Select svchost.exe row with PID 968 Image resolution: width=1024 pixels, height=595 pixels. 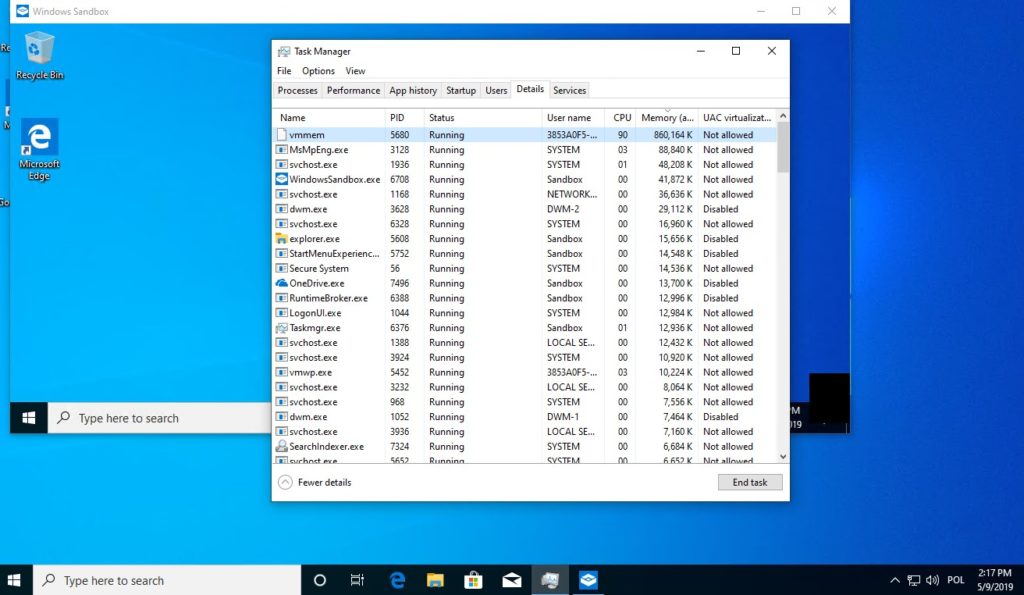[525, 402]
